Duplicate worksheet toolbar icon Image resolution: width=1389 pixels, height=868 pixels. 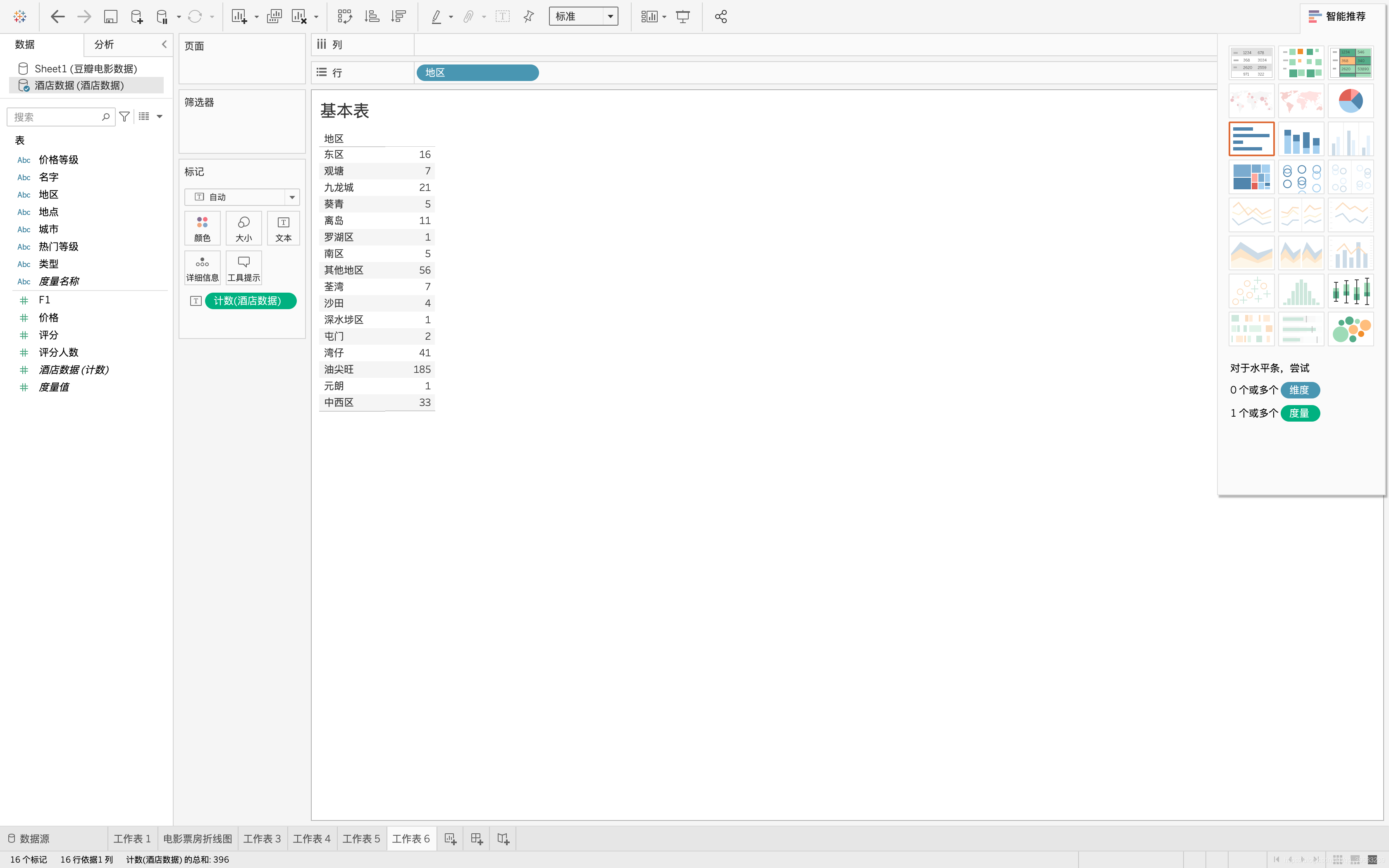pos(274,17)
